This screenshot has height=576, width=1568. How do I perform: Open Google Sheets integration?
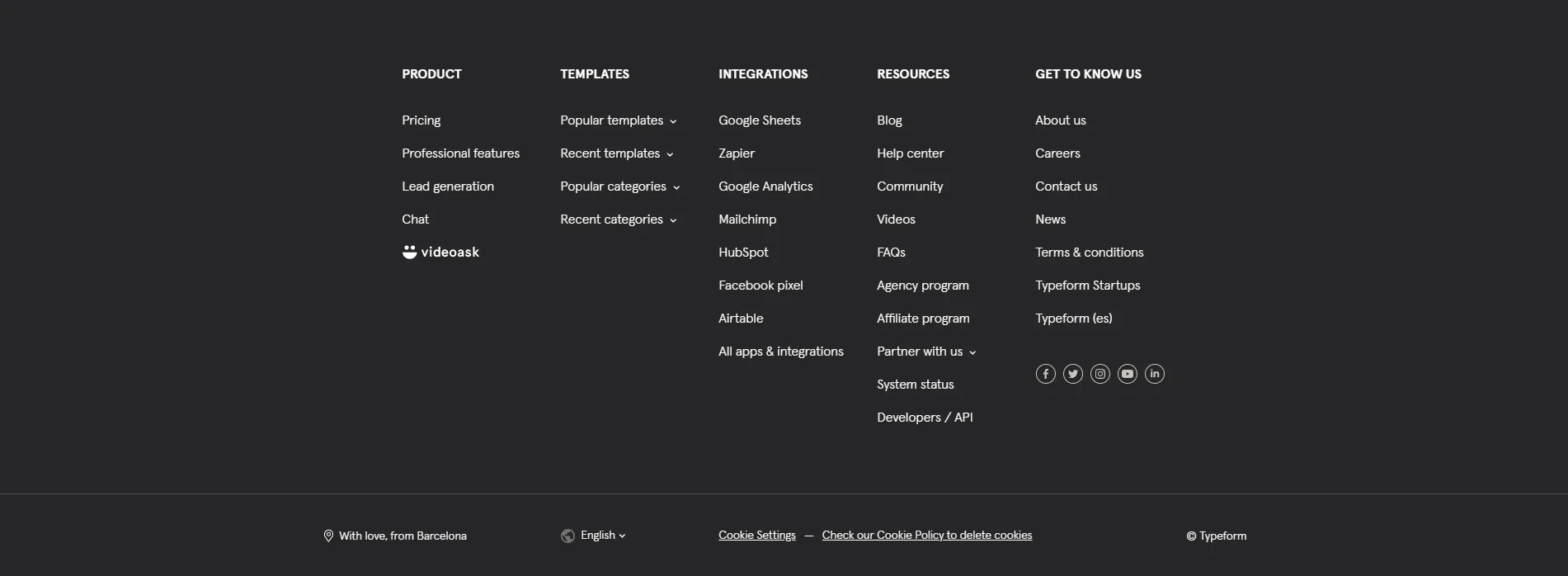point(760,120)
